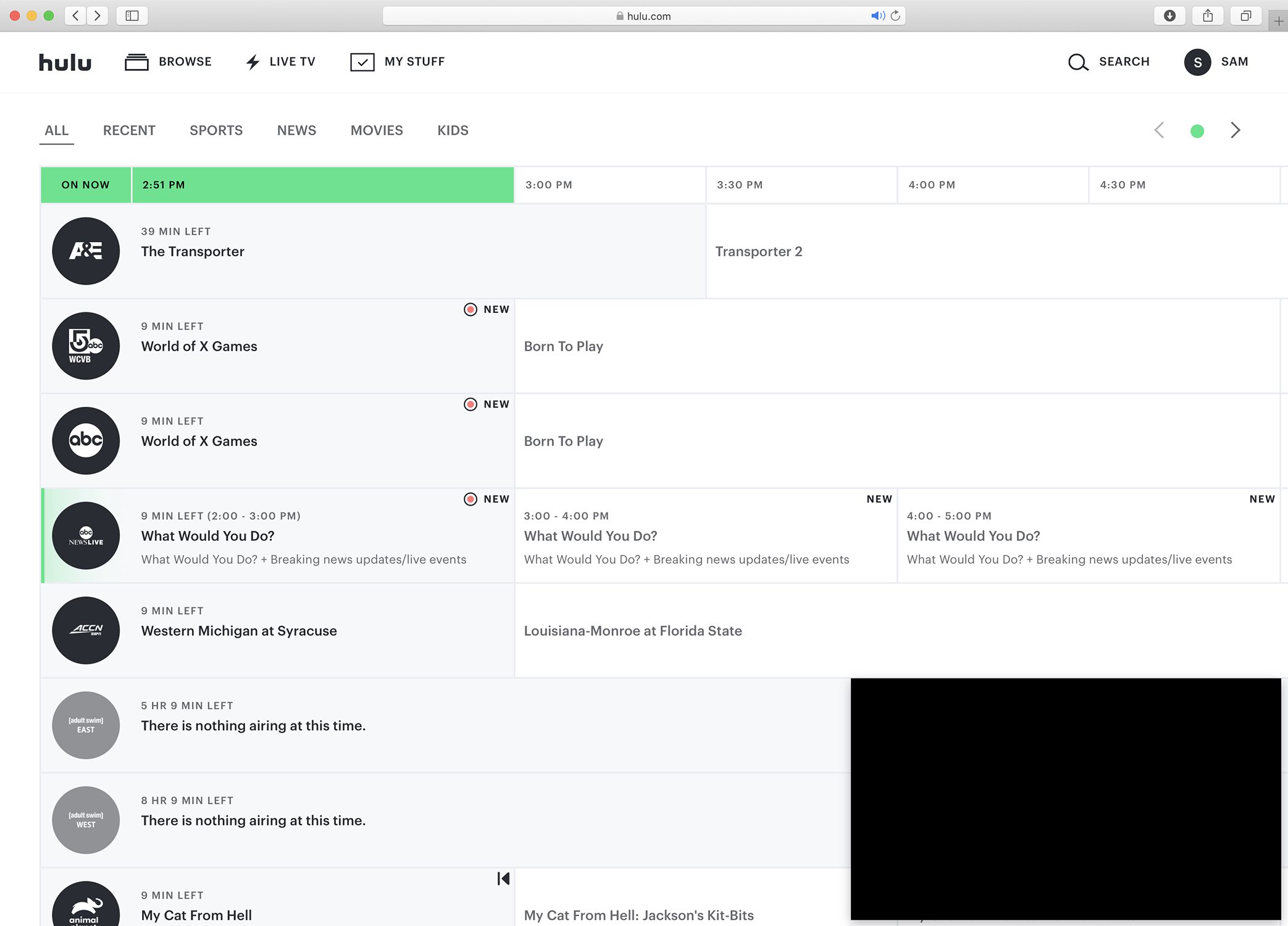Viewport: 1288px width, 926px height.
Task: Open My Stuff
Action: tap(397, 62)
